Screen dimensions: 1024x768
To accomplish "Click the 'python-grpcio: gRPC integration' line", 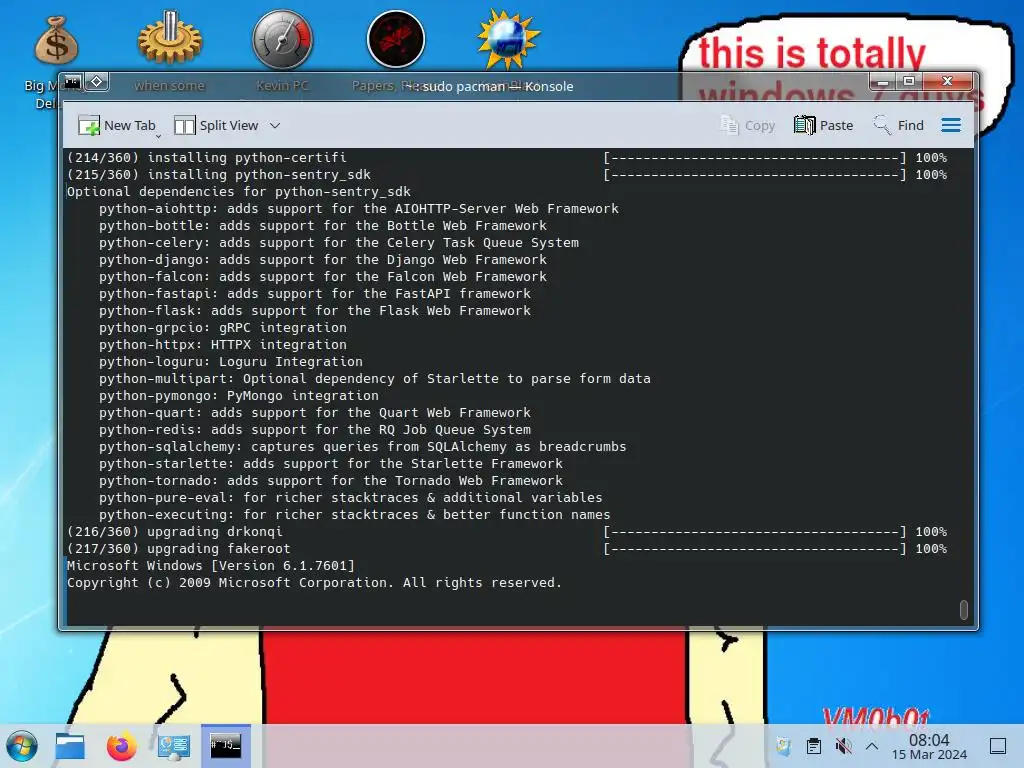I will [223, 328].
